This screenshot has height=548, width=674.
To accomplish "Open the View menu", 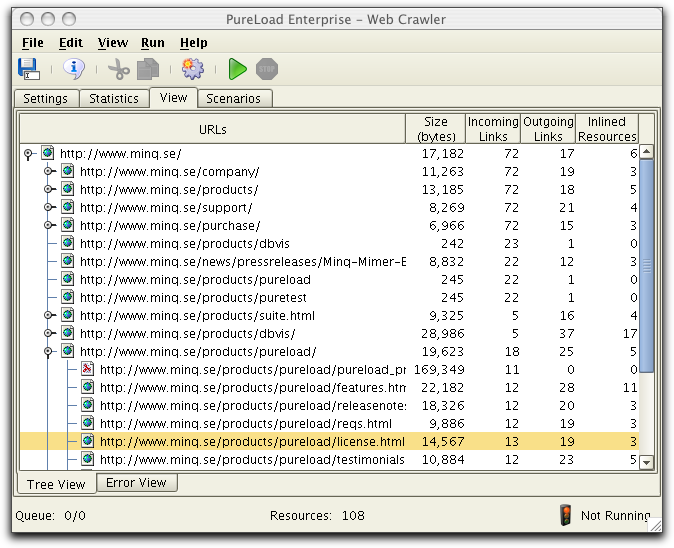I will pos(113,43).
